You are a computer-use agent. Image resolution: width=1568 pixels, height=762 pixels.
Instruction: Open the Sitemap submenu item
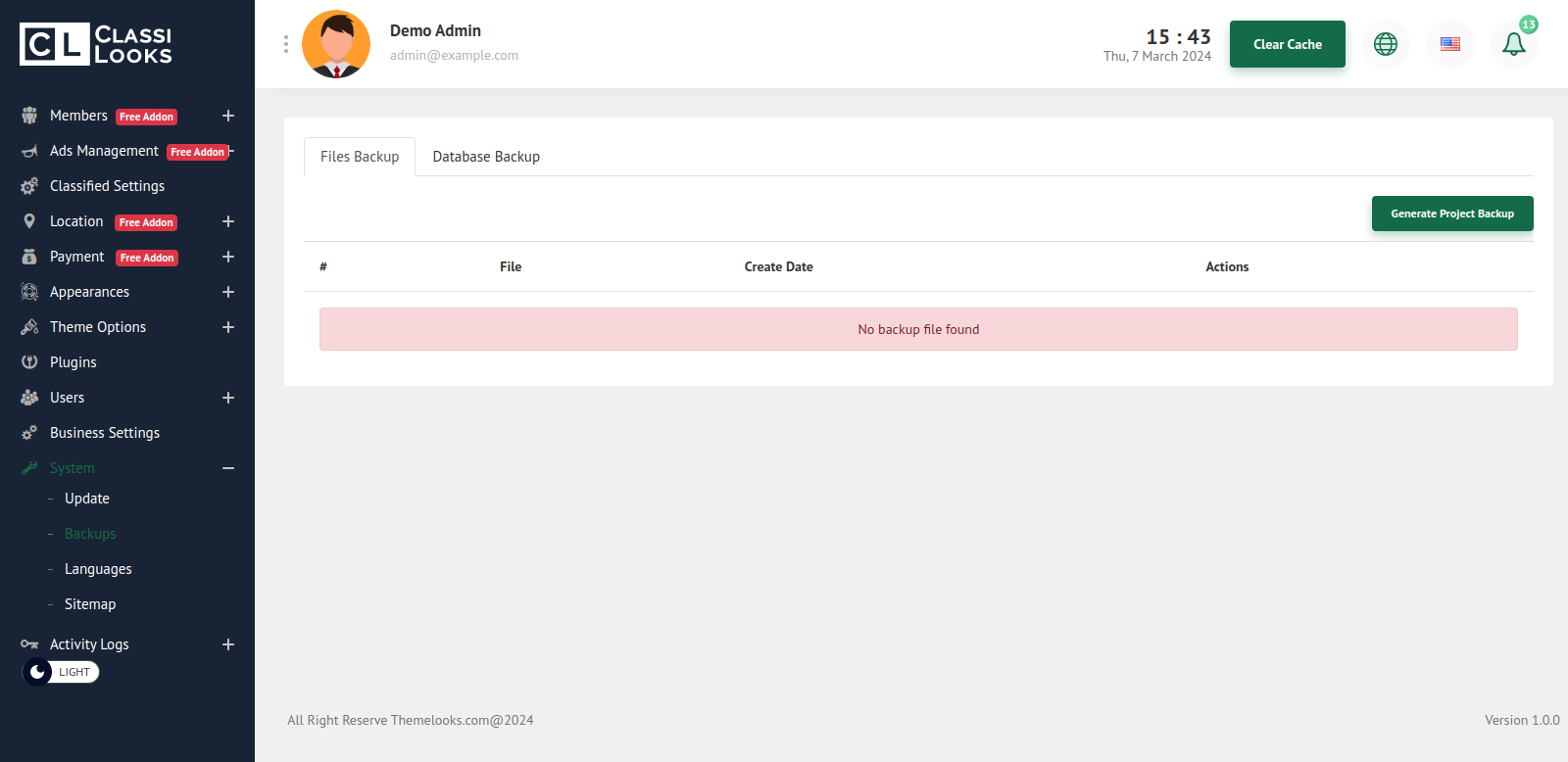(x=90, y=604)
